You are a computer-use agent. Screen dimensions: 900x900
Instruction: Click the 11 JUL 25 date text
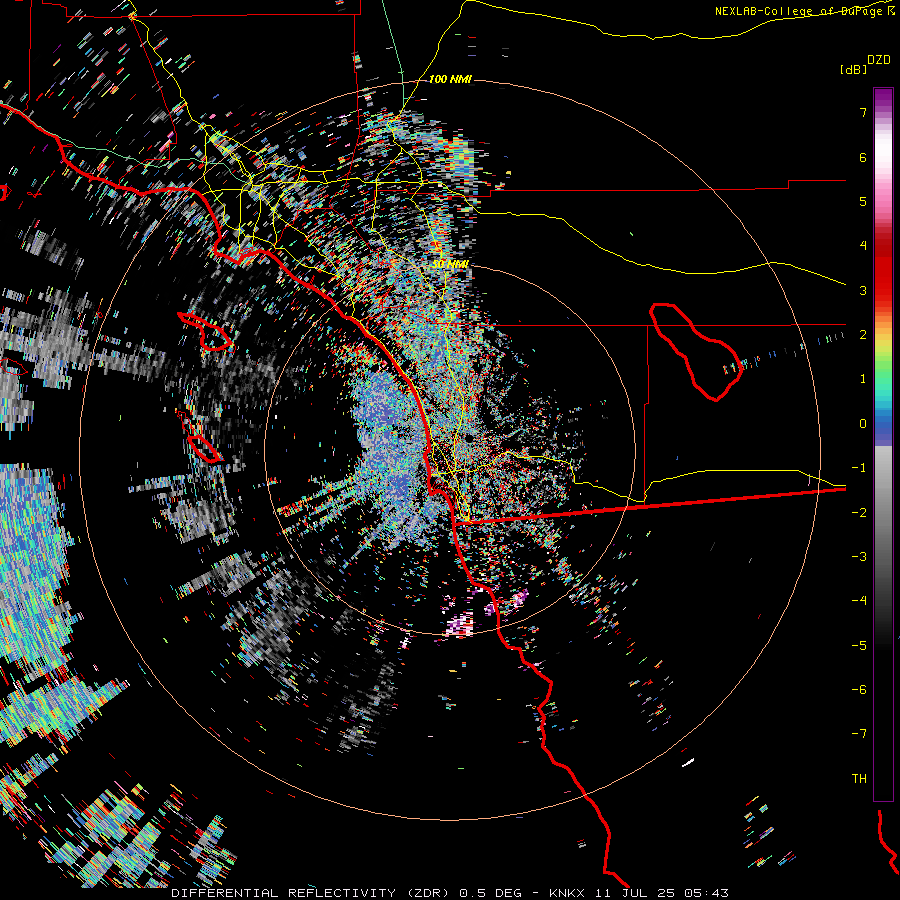635,893
